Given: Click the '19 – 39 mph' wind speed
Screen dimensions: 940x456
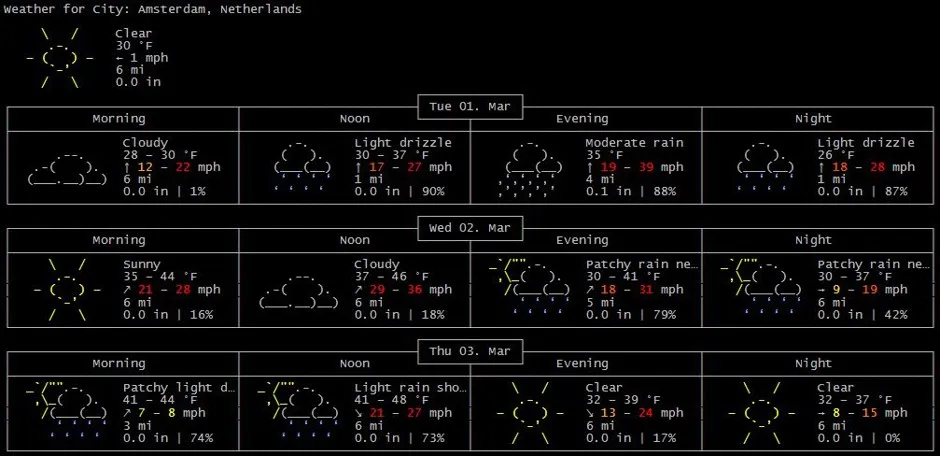Looking at the screenshot, I should (635, 167).
